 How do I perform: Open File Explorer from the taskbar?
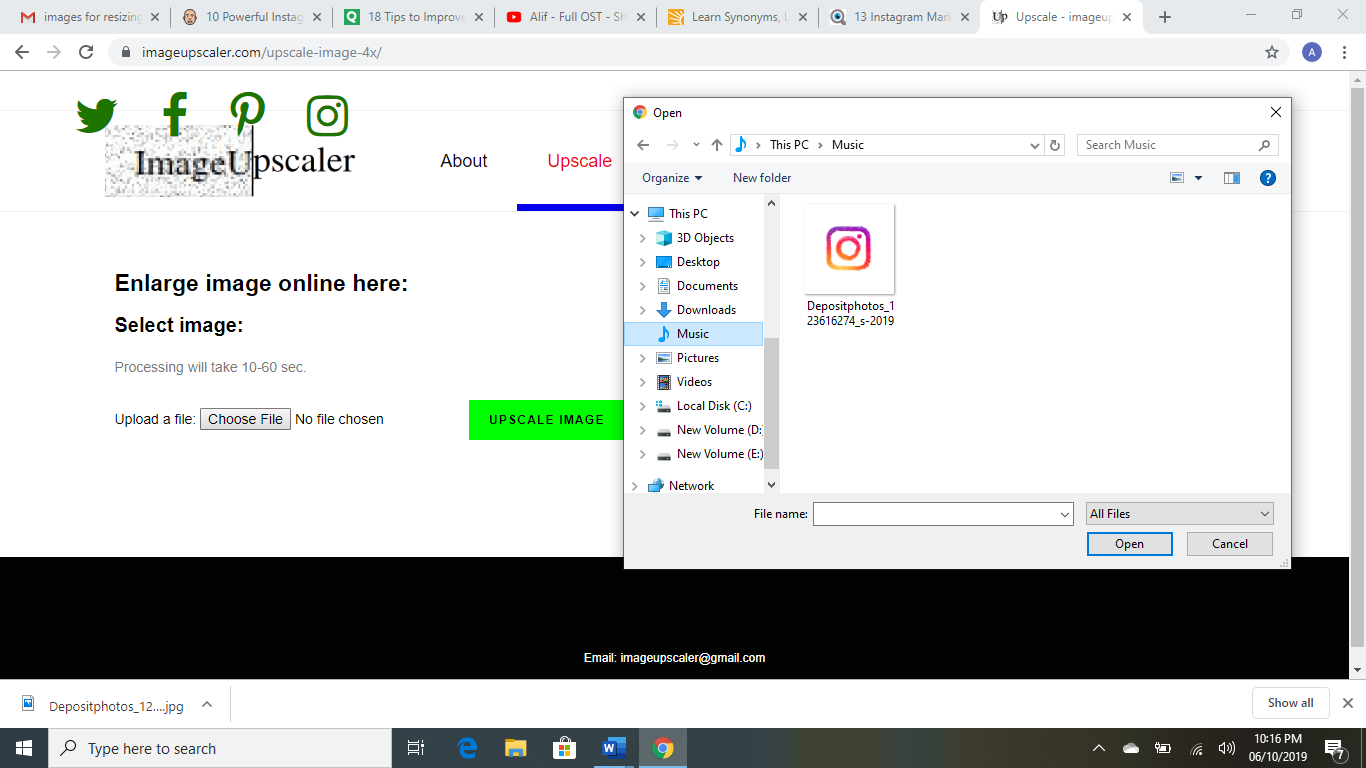tap(516, 748)
